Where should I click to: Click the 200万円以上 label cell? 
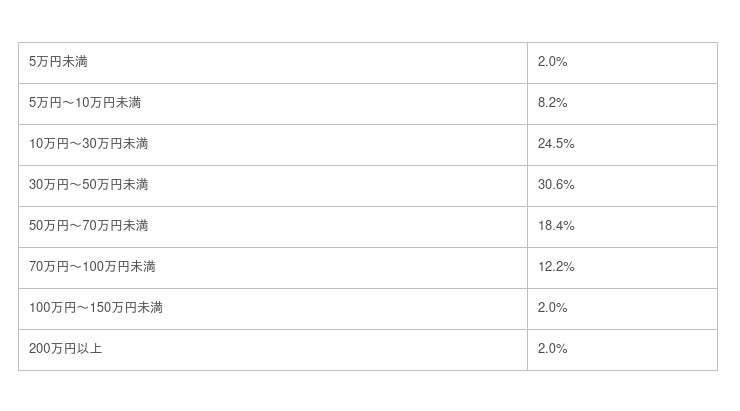tap(66, 349)
